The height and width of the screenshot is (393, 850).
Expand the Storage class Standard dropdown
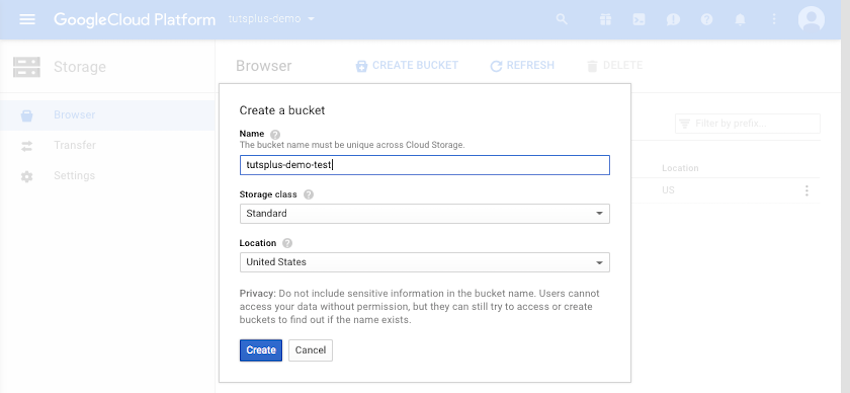[424, 214]
